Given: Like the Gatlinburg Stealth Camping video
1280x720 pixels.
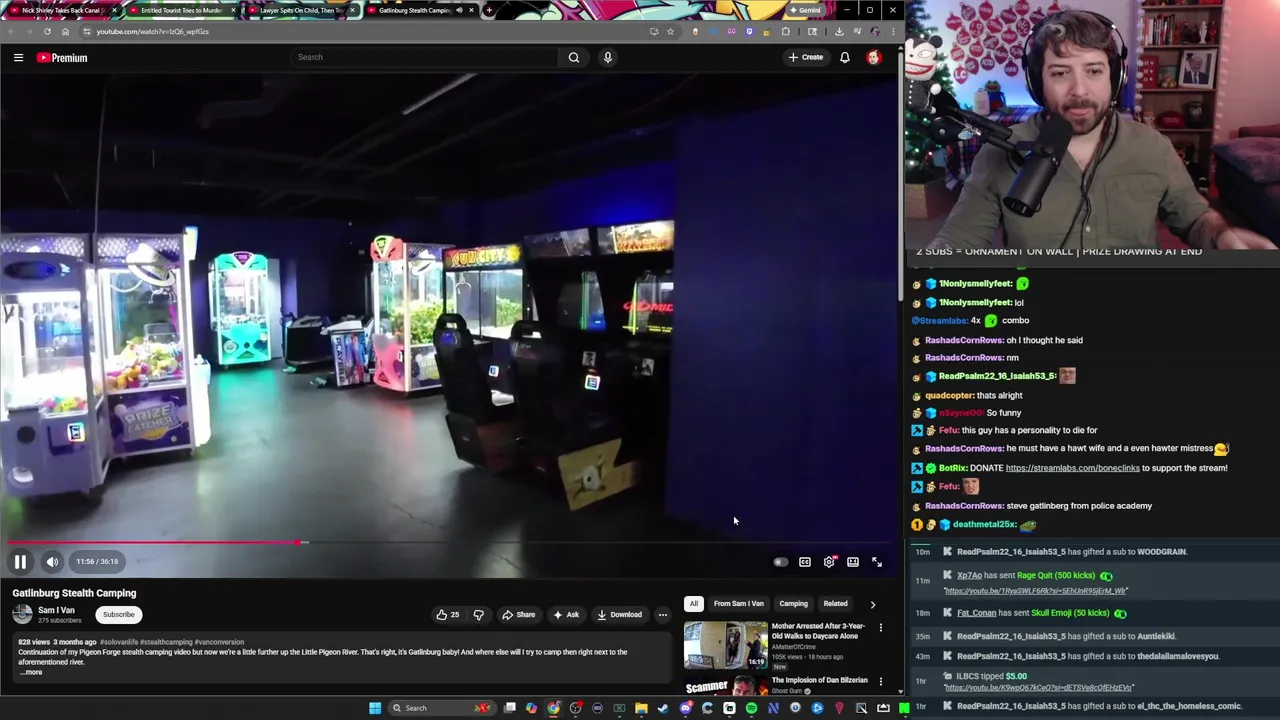Looking at the screenshot, I should coord(448,615).
